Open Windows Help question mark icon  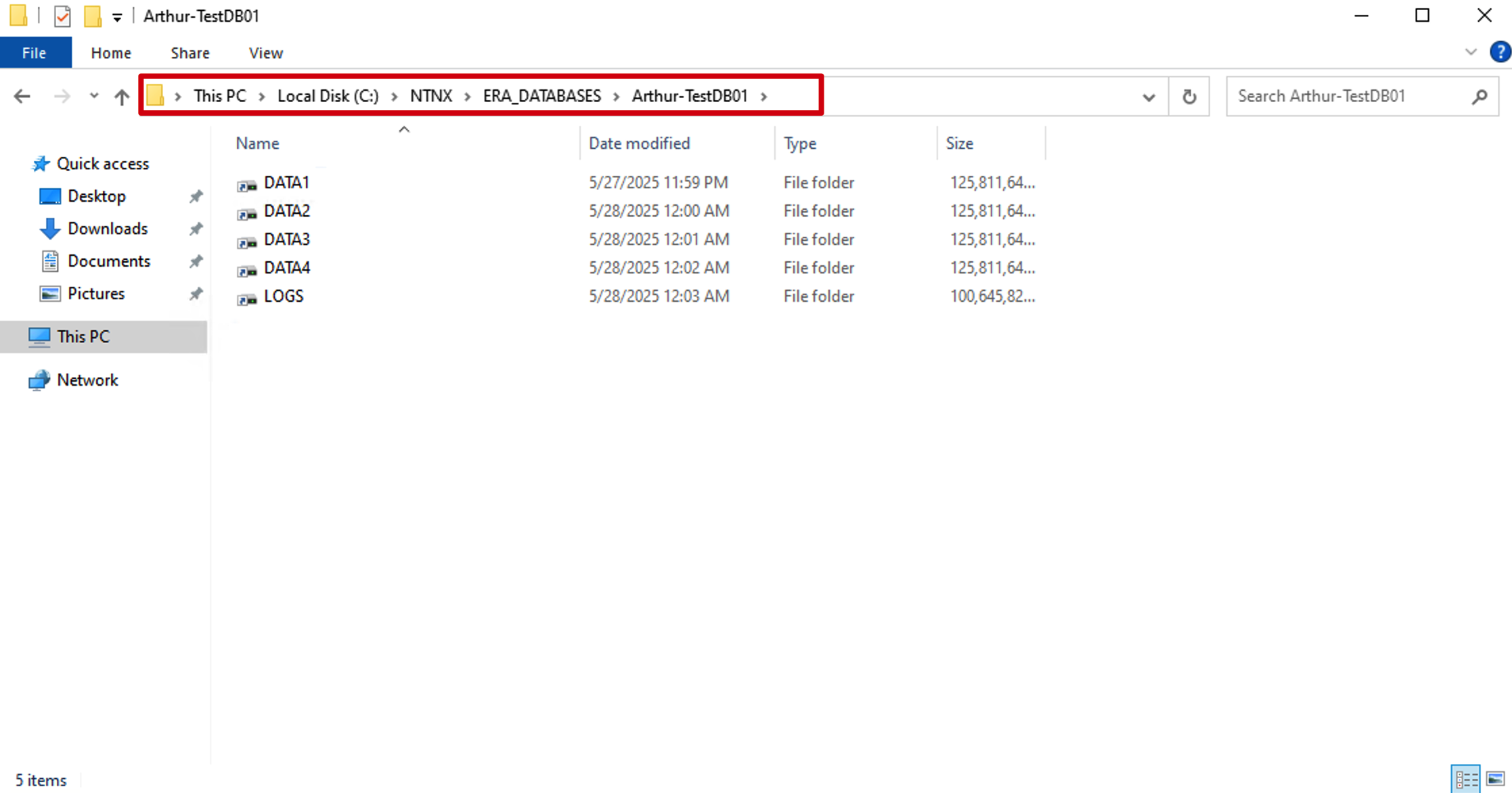tap(1500, 52)
